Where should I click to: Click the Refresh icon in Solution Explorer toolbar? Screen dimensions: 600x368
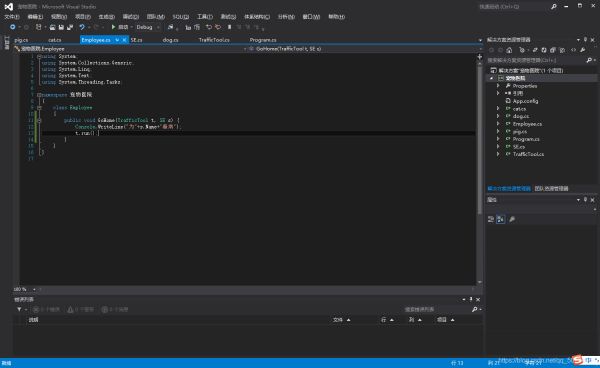(544, 50)
